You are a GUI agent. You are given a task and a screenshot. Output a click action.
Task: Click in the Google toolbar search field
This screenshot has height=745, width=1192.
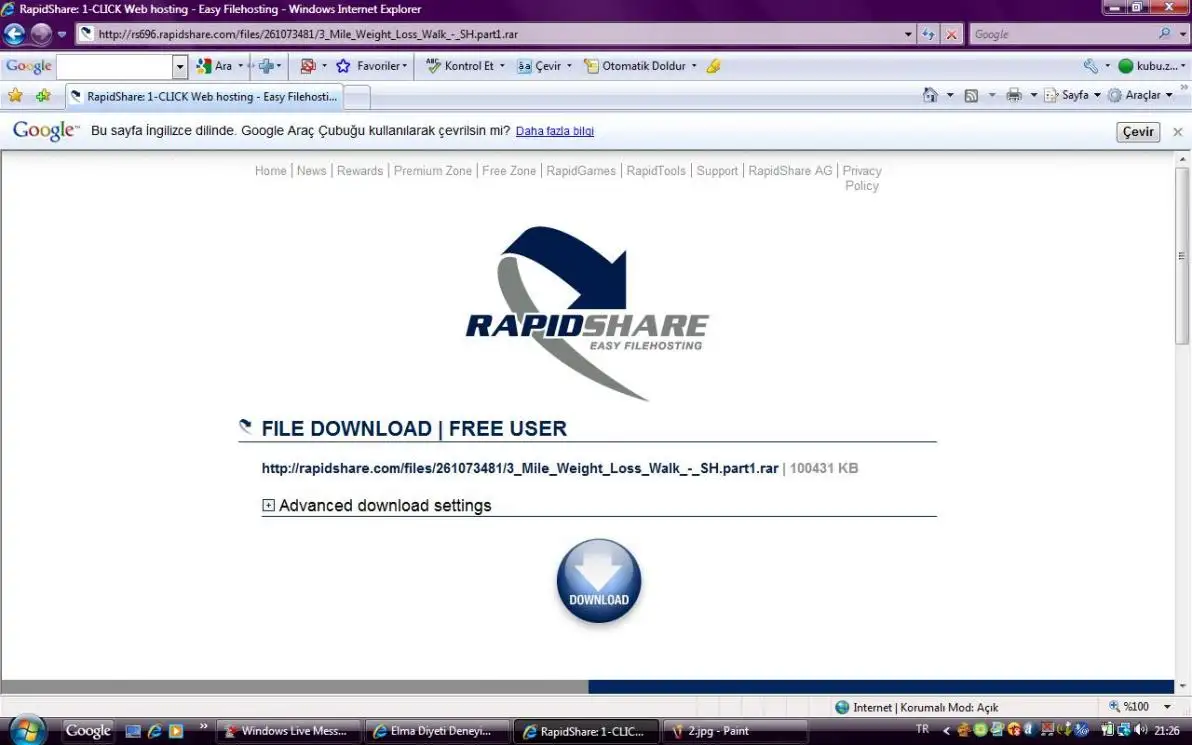115,67
